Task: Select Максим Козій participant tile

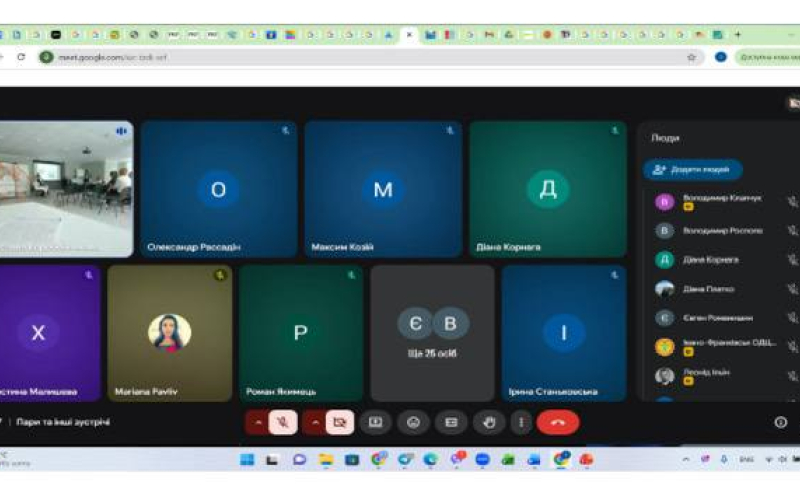Action: pyautogui.click(x=383, y=189)
